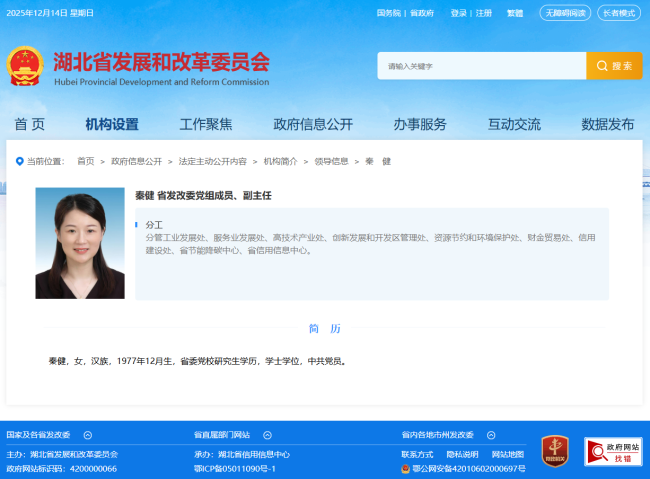The image size is (650, 479).
Task: Open 鄂公网安备42010602000697号 link
Action: click(469, 469)
